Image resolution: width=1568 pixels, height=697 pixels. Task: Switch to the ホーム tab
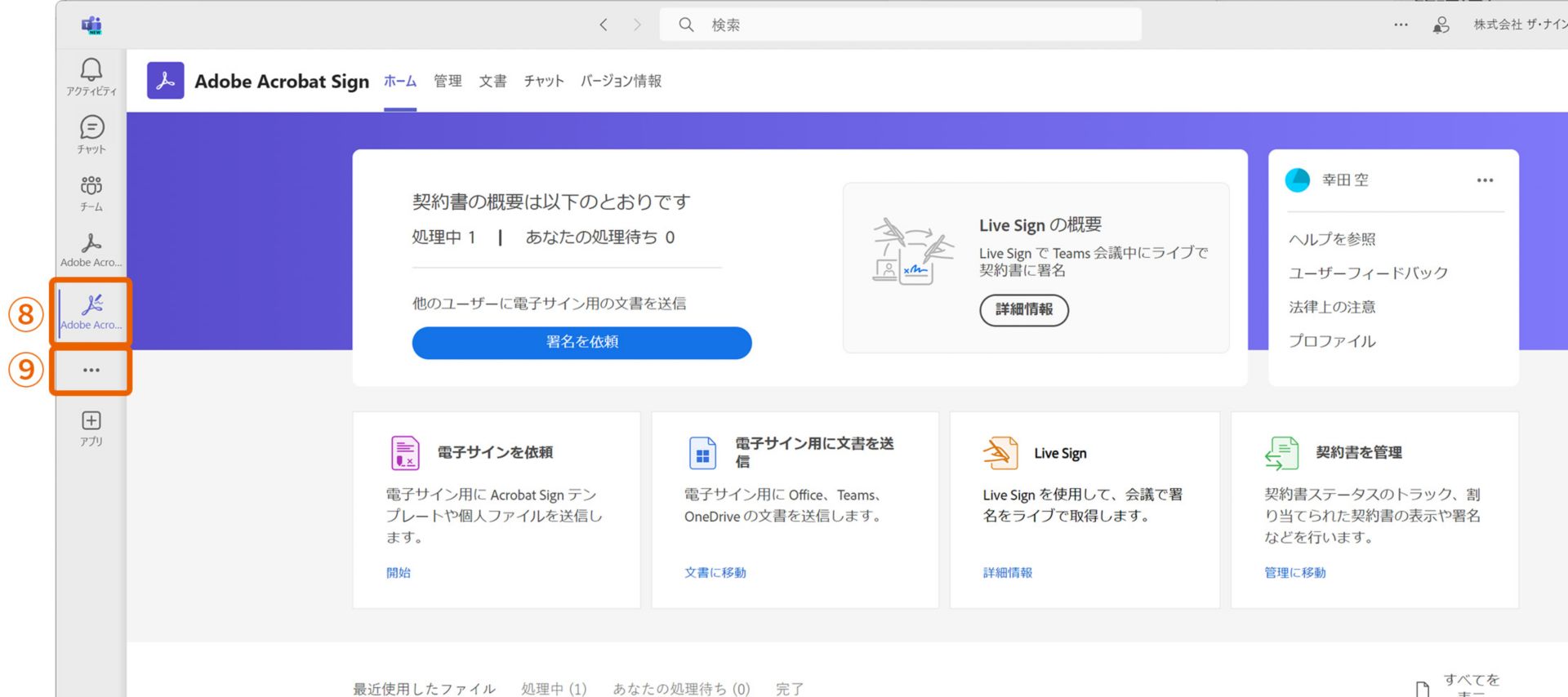[x=400, y=82]
